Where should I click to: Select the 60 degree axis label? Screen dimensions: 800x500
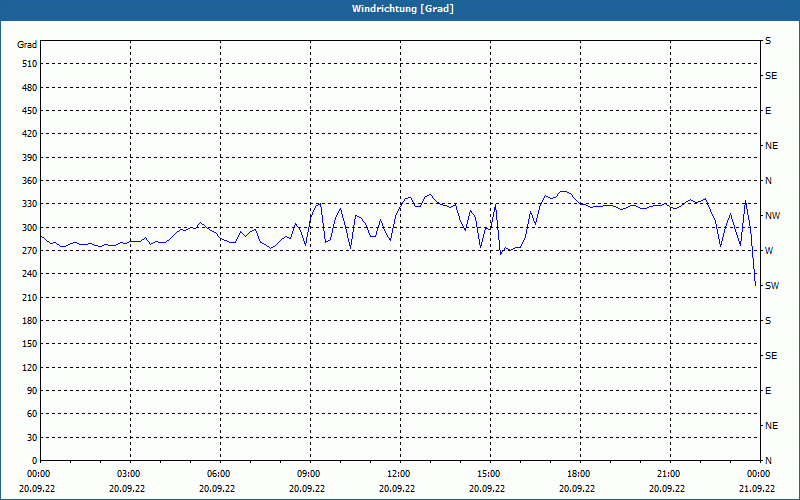click(x=32, y=414)
